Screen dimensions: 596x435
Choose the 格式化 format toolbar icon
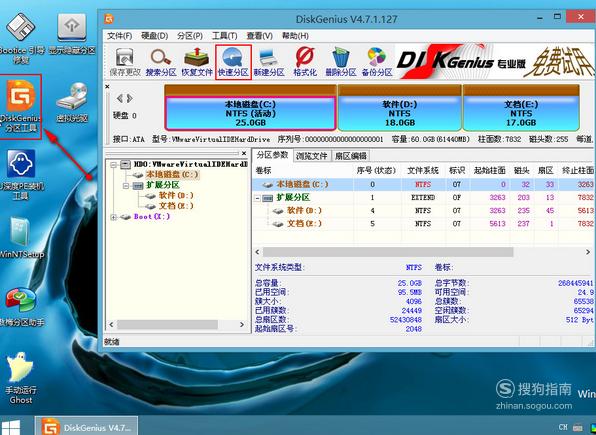(305, 62)
